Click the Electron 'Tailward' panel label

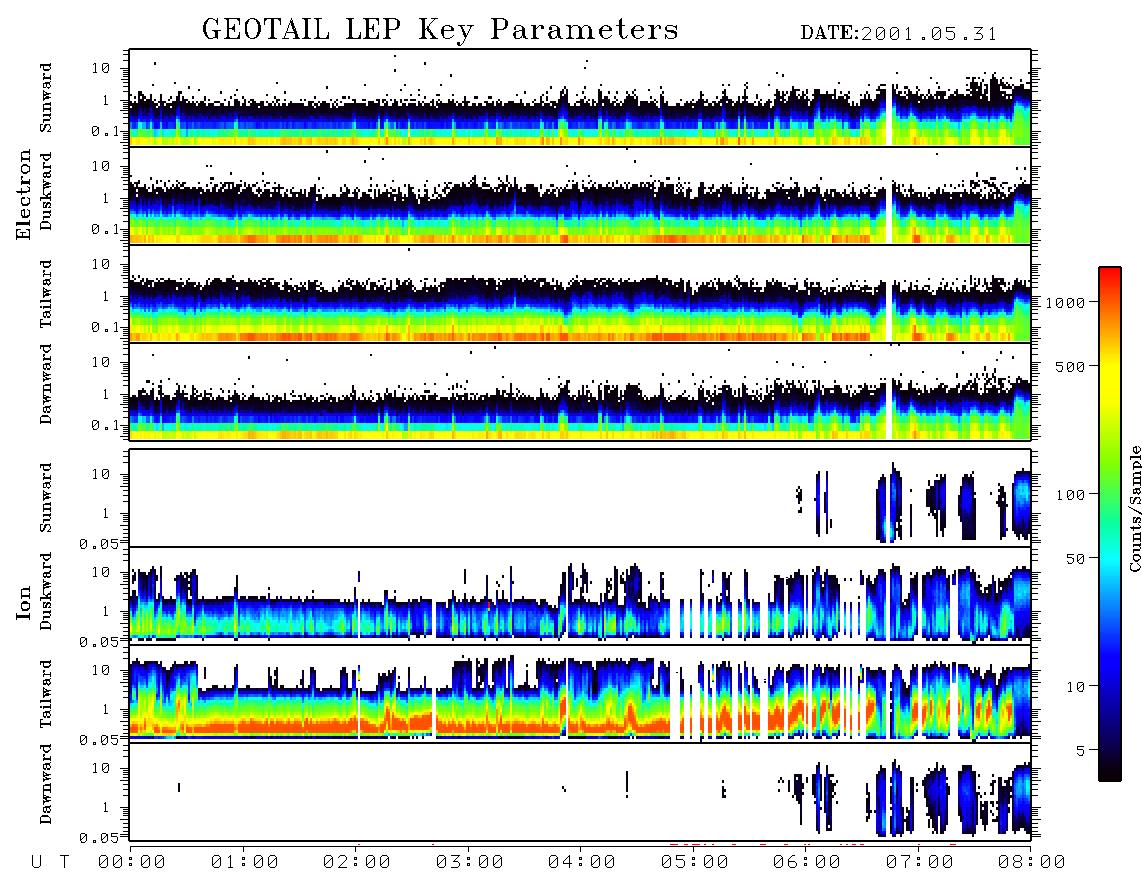pyautogui.click(x=46, y=293)
